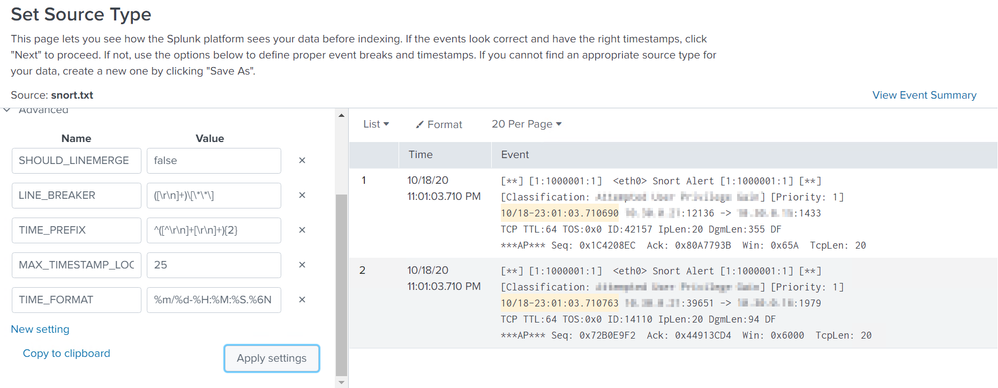Edit the TIME_PREFIX name field
The height and width of the screenshot is (388, 998).
pos(76,230)
